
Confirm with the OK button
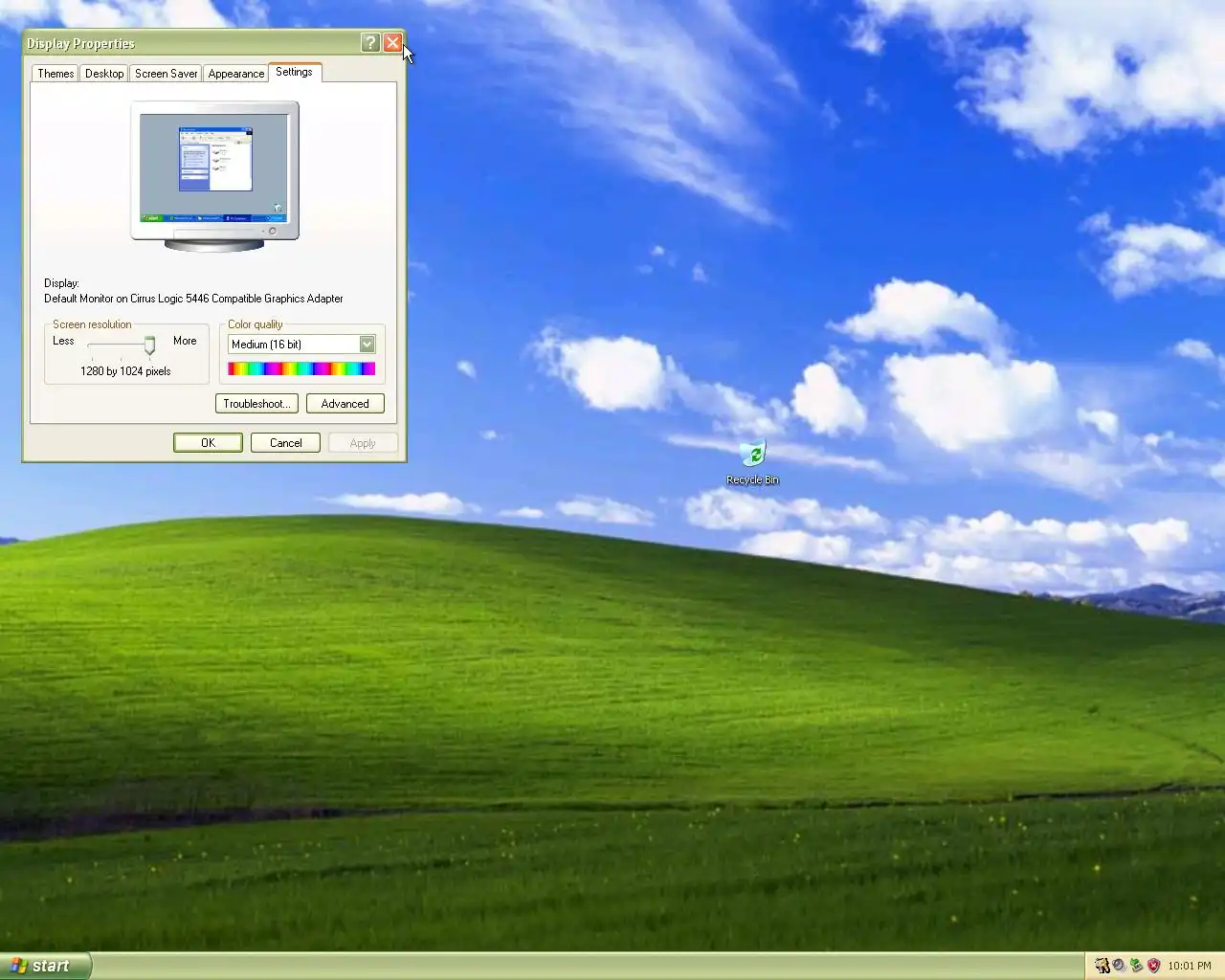[x=208, y=443]
